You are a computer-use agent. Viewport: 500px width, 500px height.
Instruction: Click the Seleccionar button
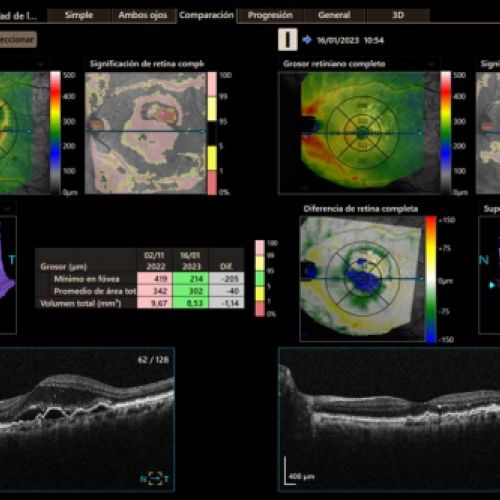click(x=17, y=39)
